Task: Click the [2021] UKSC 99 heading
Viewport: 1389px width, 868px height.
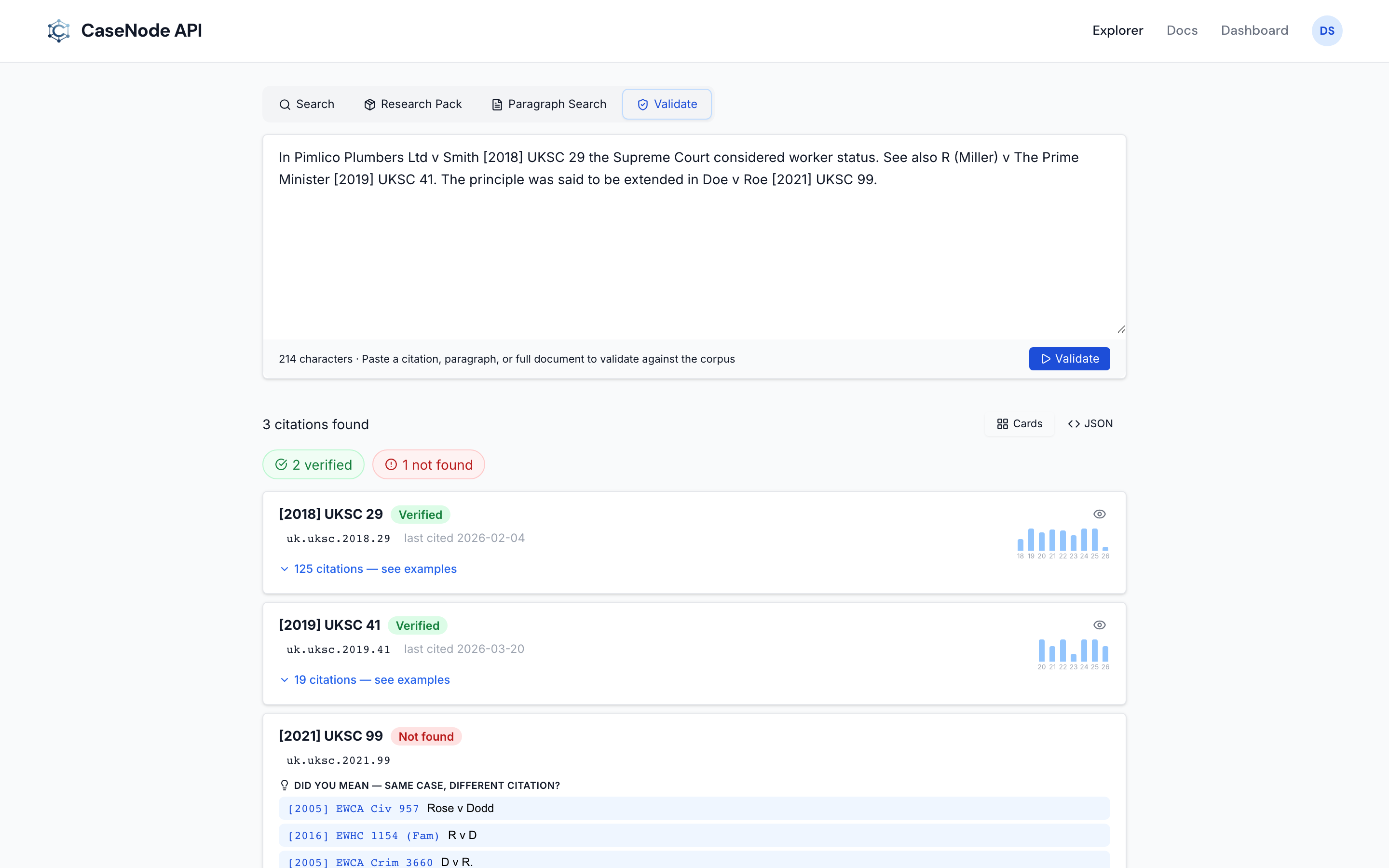Action: pyautogui.click(x=330, y=735)
